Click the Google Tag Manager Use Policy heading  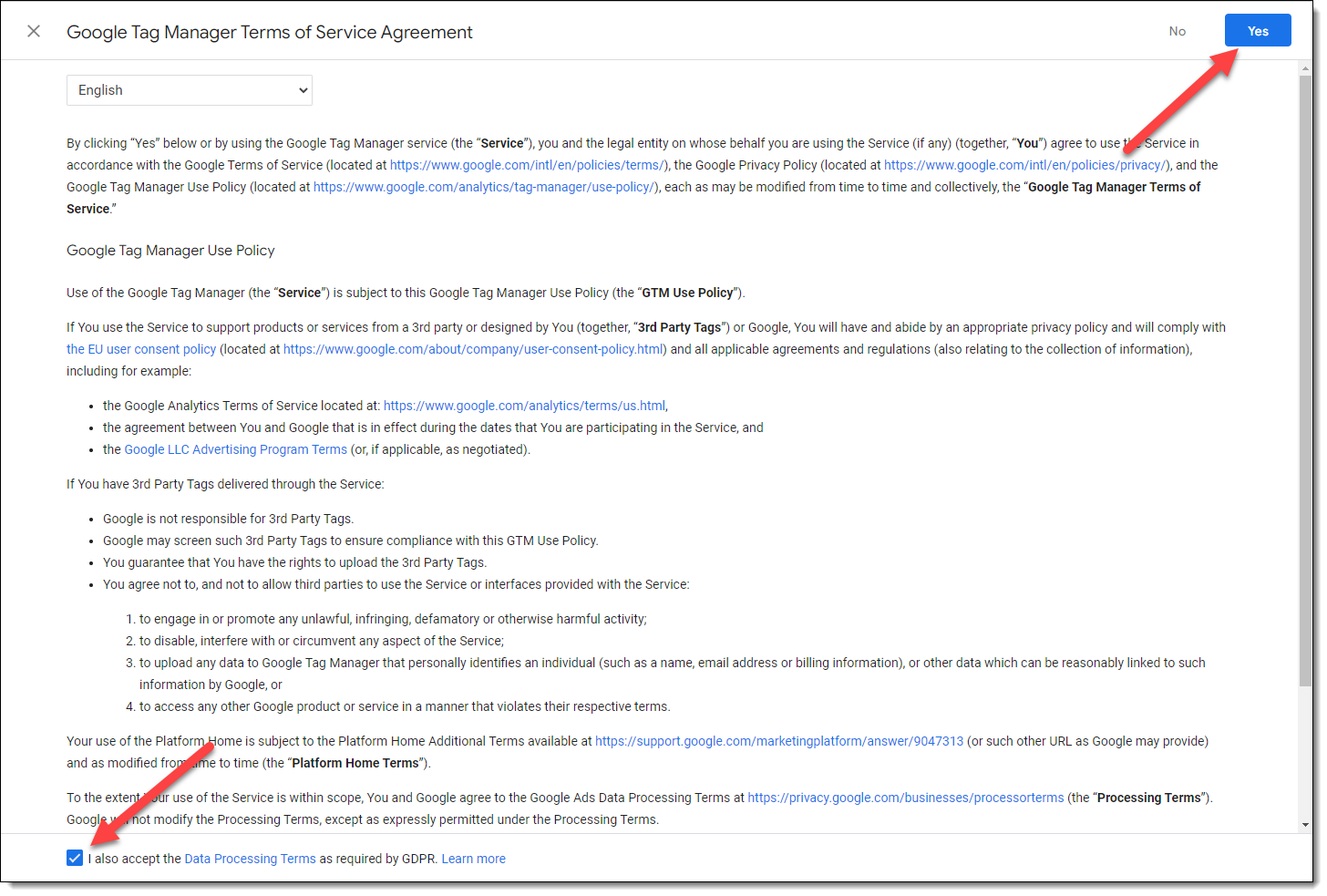tap(170, 251)
